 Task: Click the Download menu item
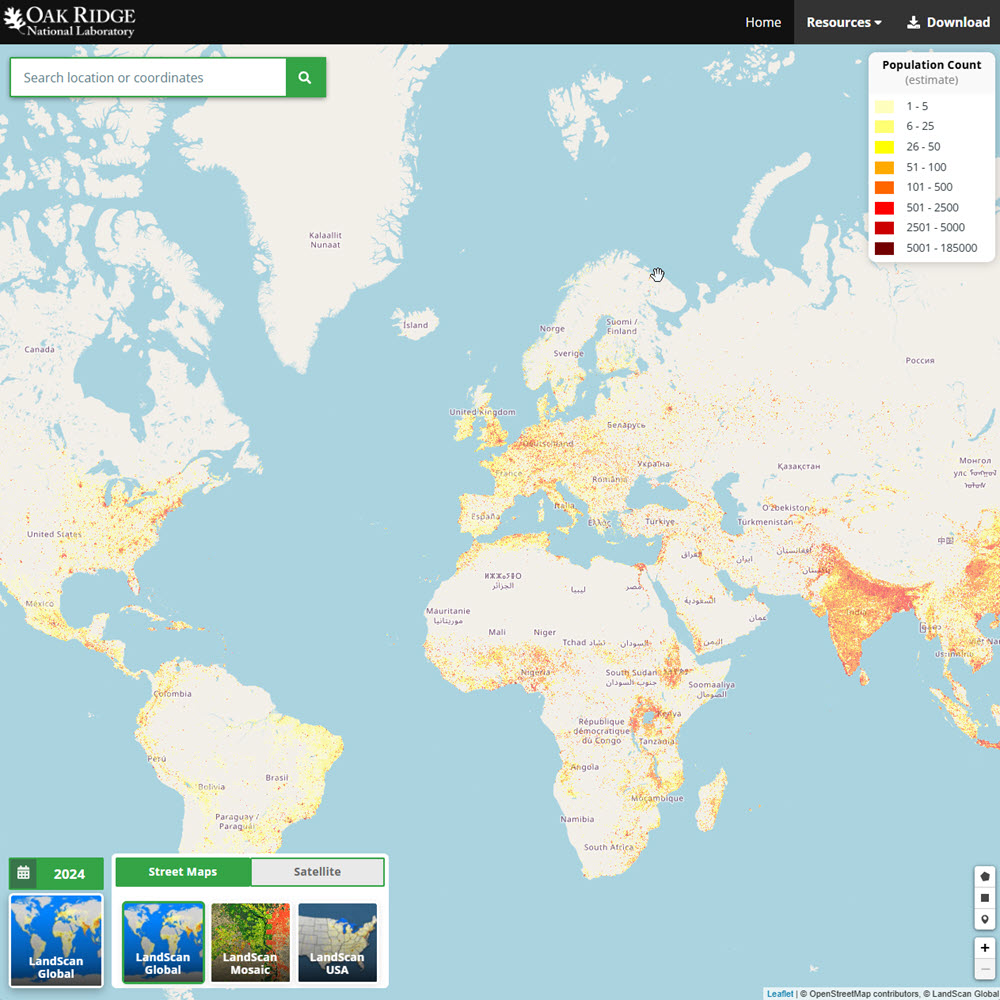(948, 22)
